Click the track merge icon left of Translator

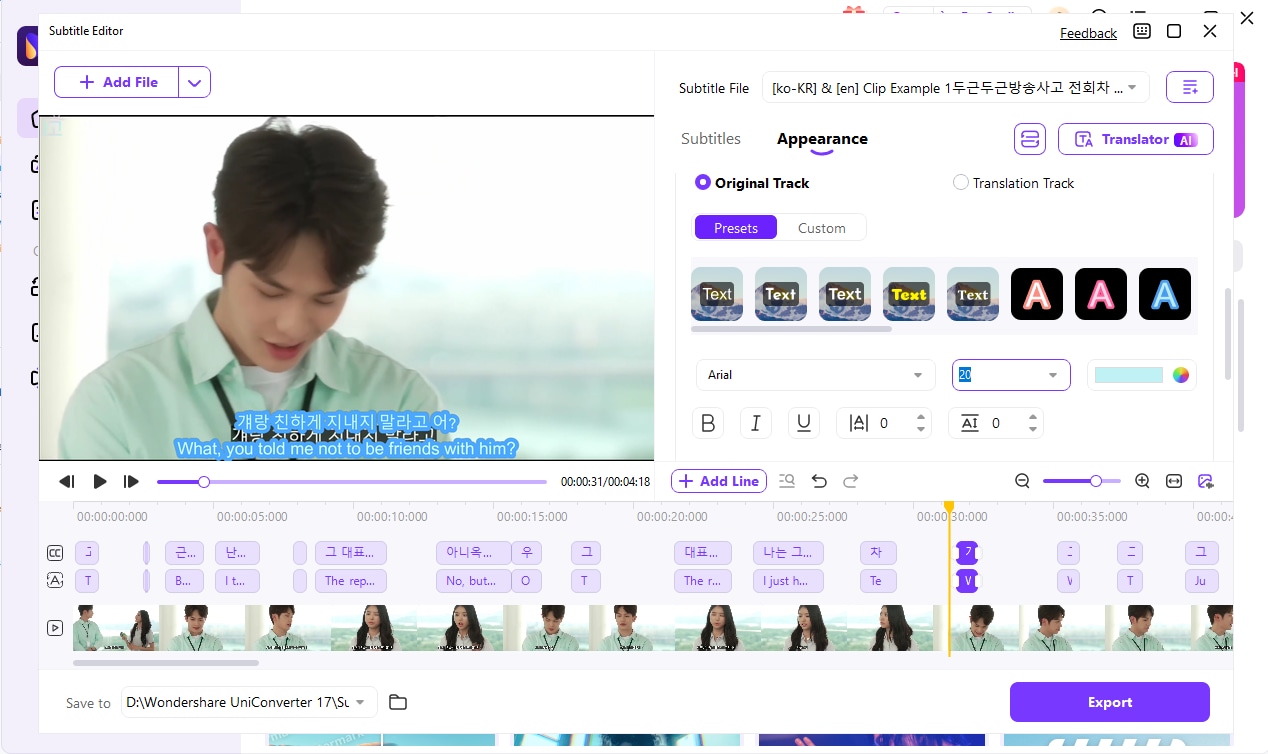tap(1030, 139)
